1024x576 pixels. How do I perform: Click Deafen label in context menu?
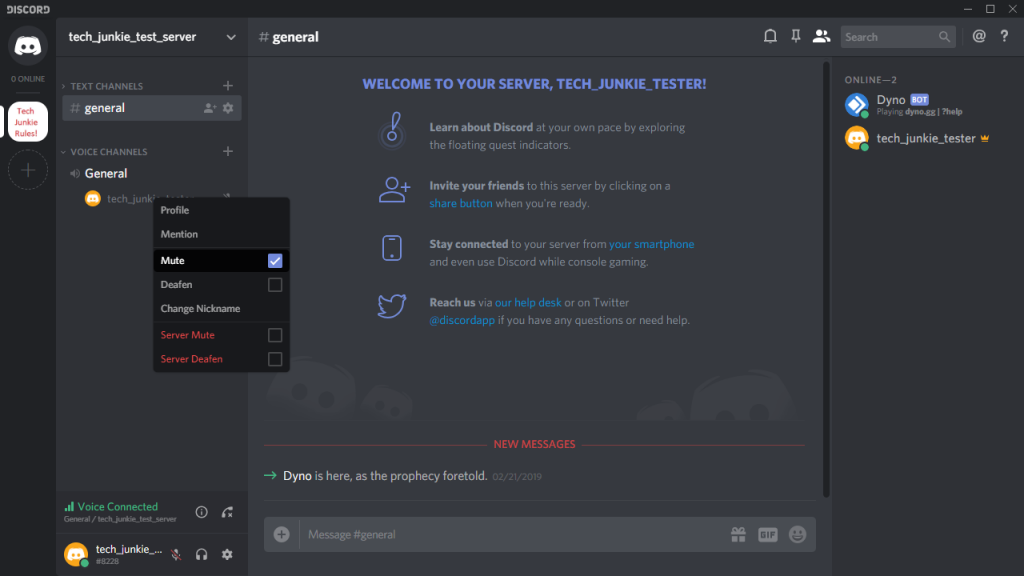176,285
